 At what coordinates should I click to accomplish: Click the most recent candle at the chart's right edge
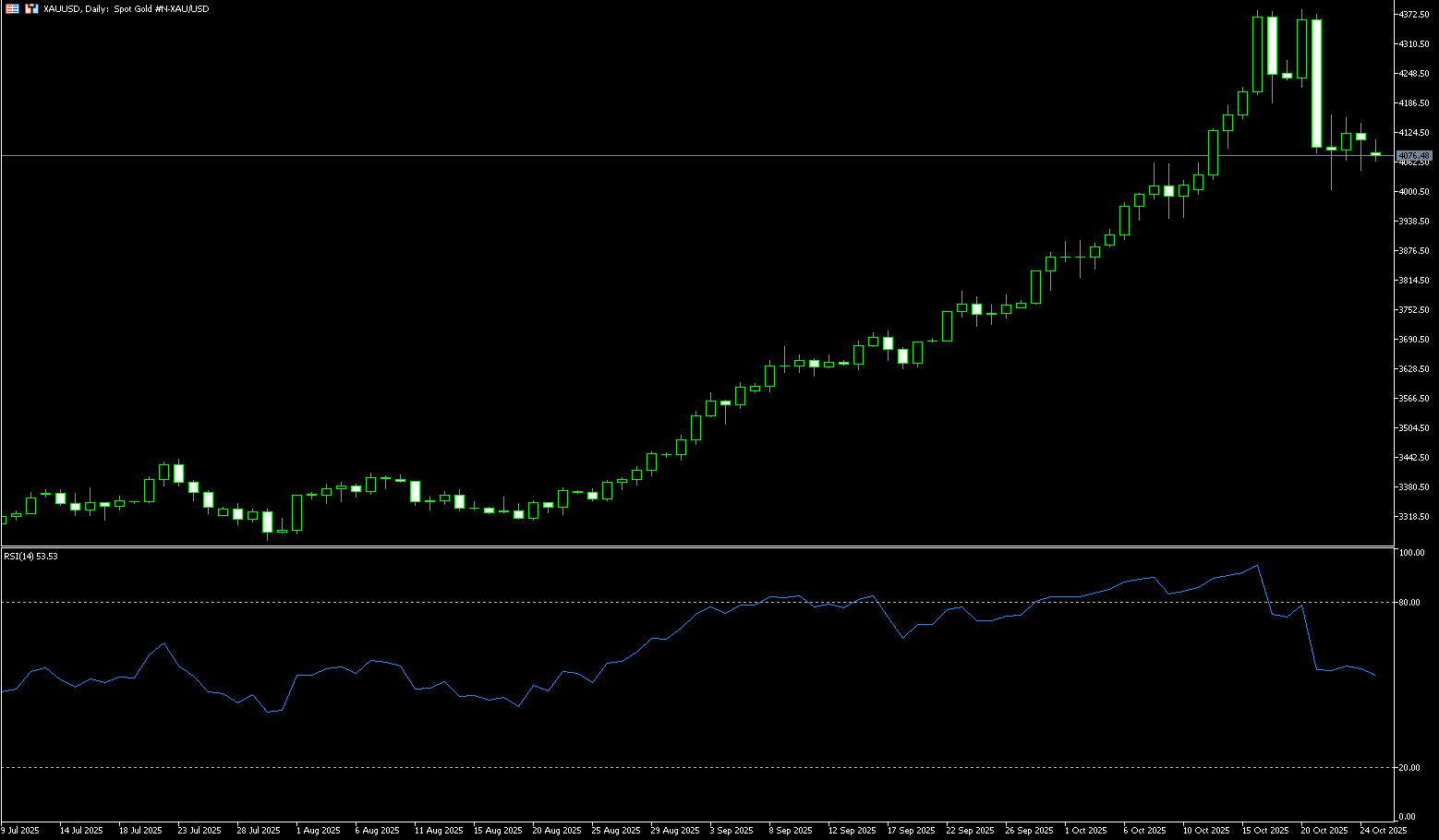(x=1375, y=154)
